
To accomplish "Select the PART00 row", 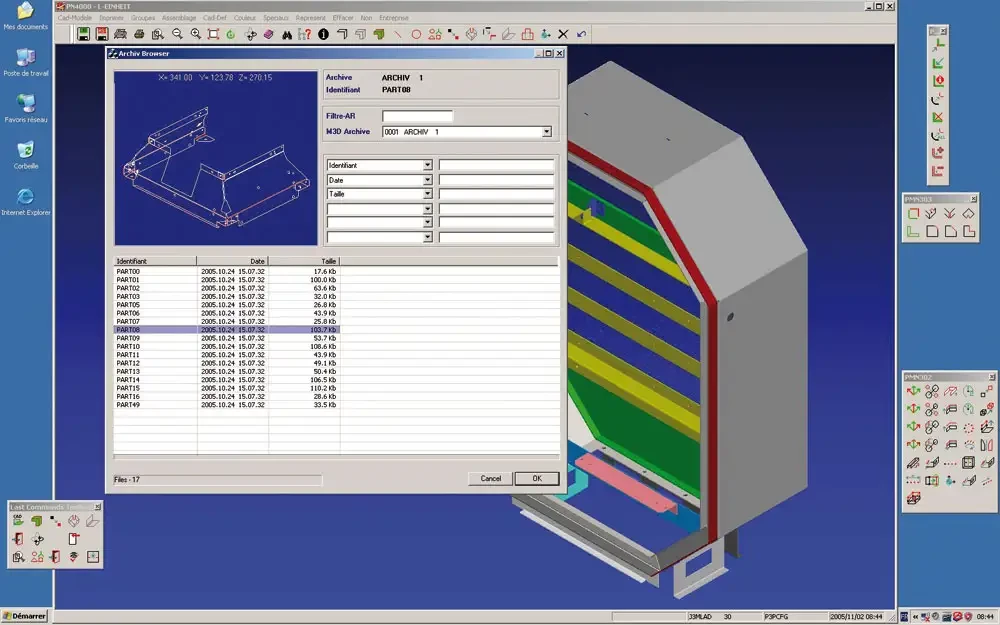I will (x=226, y=272).
